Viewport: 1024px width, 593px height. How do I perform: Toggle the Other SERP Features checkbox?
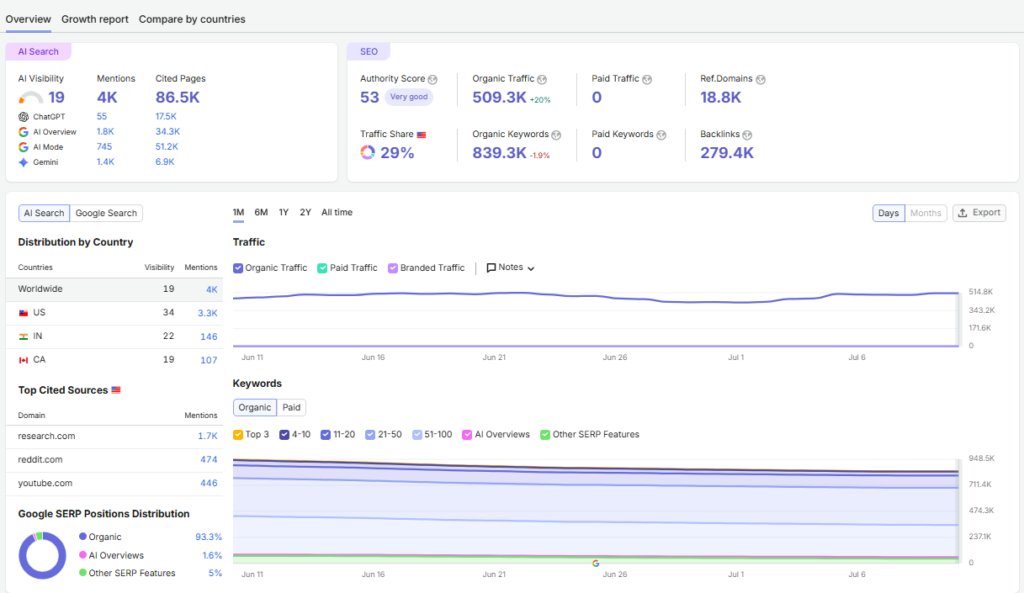(545, 435)
